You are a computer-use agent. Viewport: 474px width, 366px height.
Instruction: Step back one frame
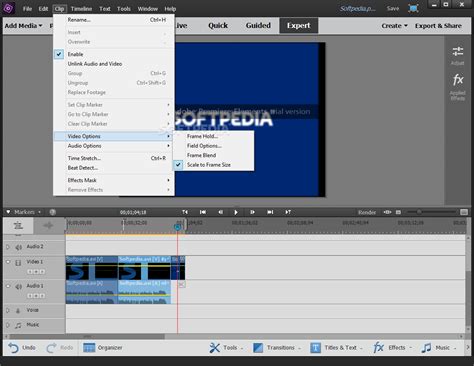(220, 212)
